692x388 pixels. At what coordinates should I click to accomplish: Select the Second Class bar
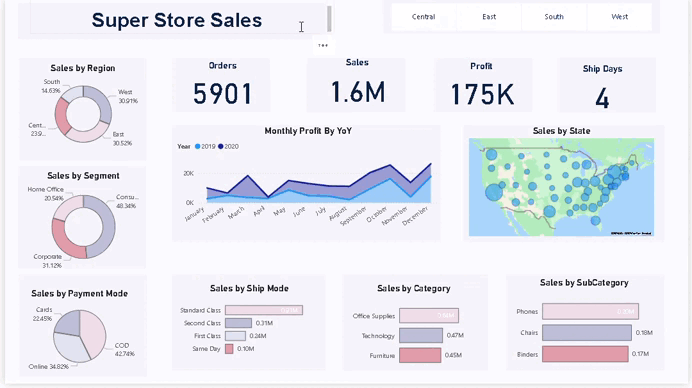(238, 323)
